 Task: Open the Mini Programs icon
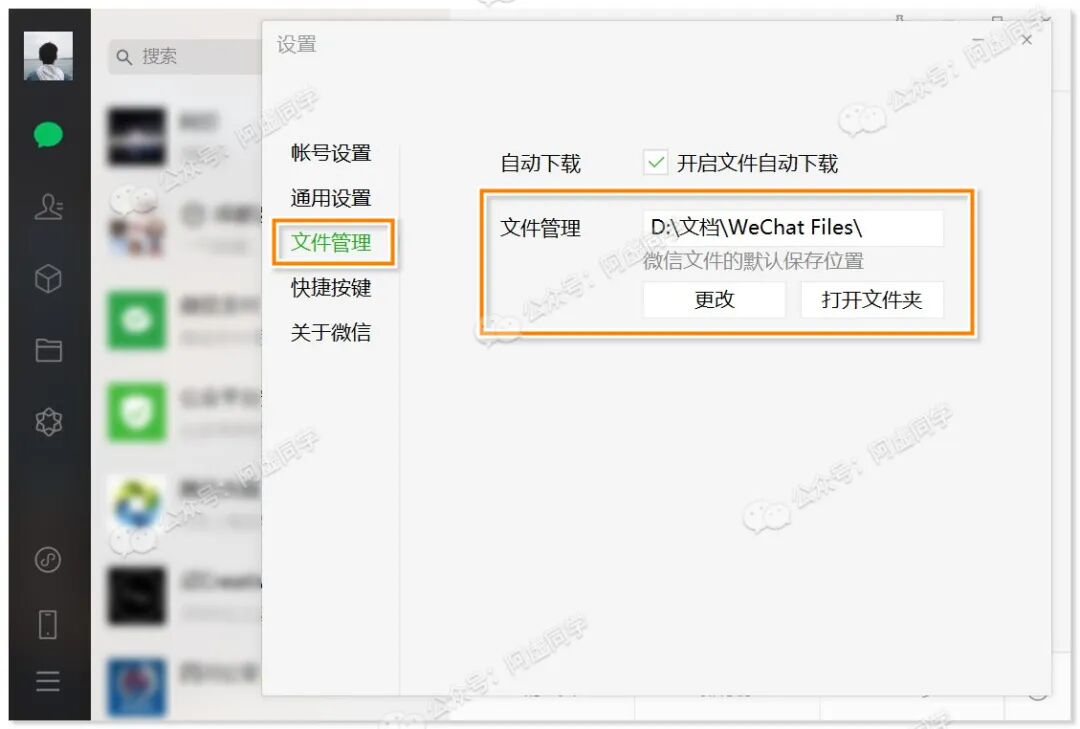click(x=48, y=559)
